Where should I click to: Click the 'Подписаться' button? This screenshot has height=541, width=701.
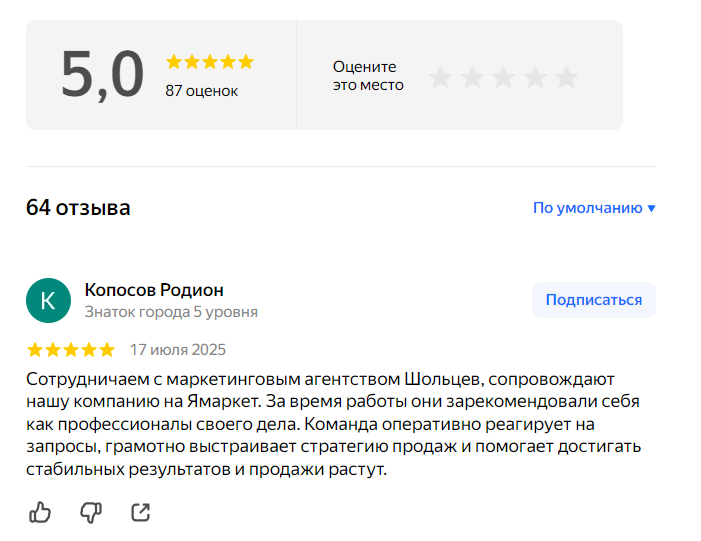pyautogui.click(x=593, y=300)
